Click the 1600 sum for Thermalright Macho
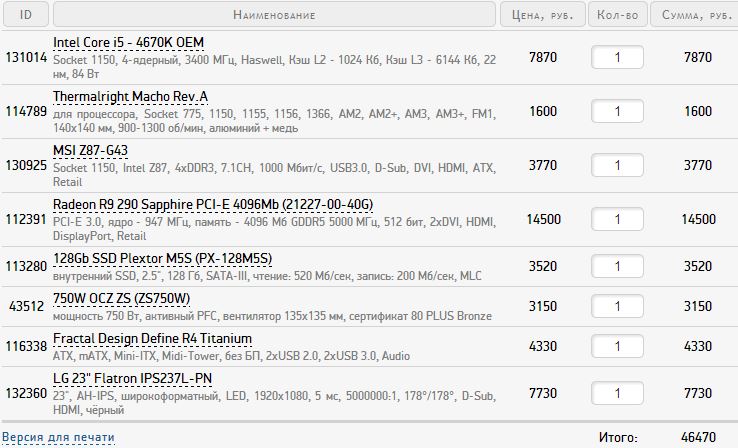 pos(698,112)
